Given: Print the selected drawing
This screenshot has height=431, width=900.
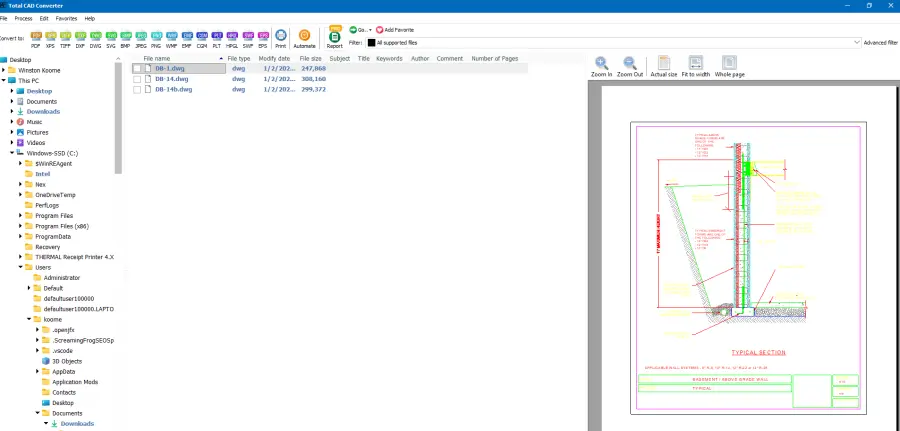Looking at the screenshot, I should (281, 38).
